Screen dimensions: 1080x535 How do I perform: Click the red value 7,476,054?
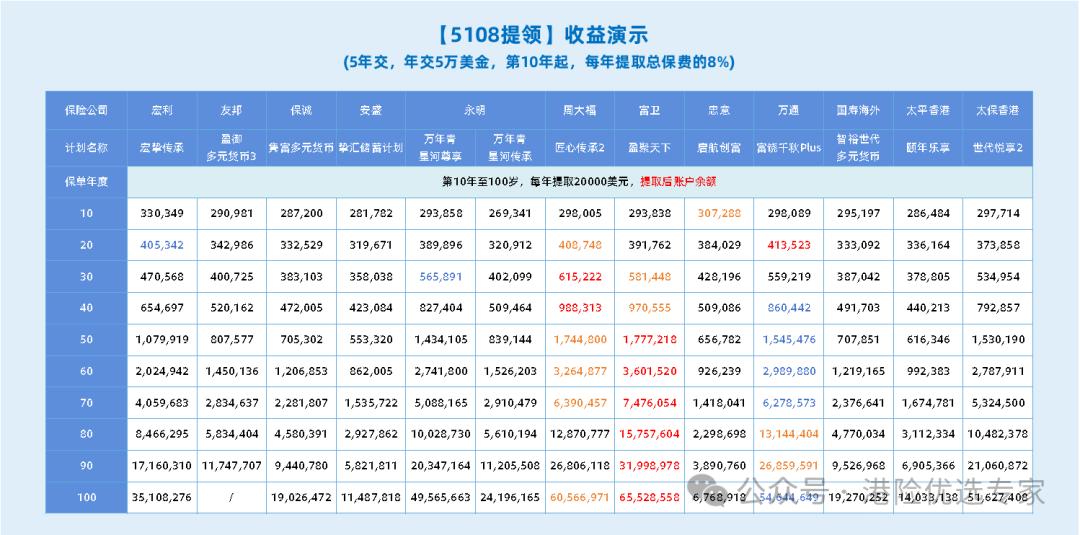pos(650,403)
